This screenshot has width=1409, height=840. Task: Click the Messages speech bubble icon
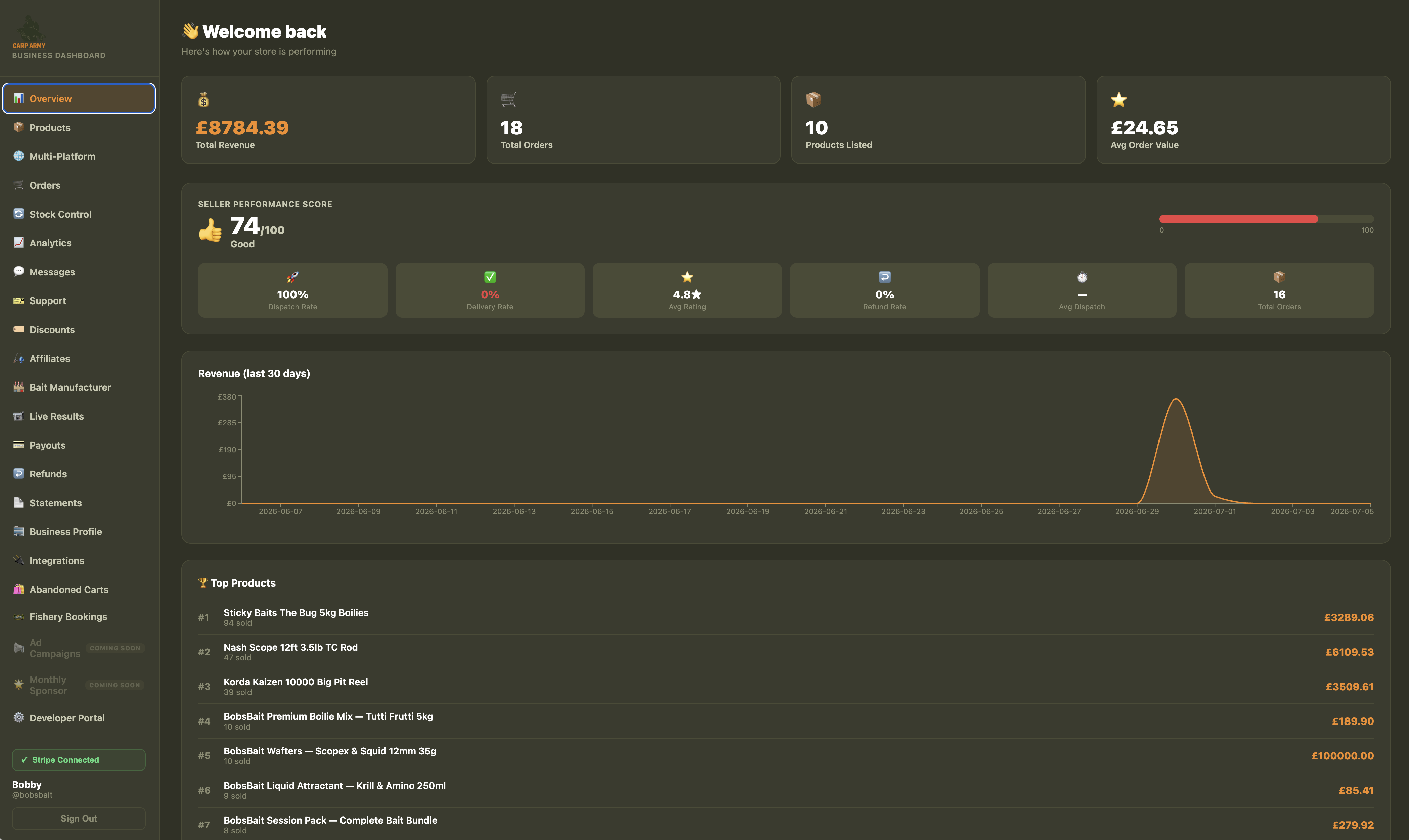[x=19, y=272]
